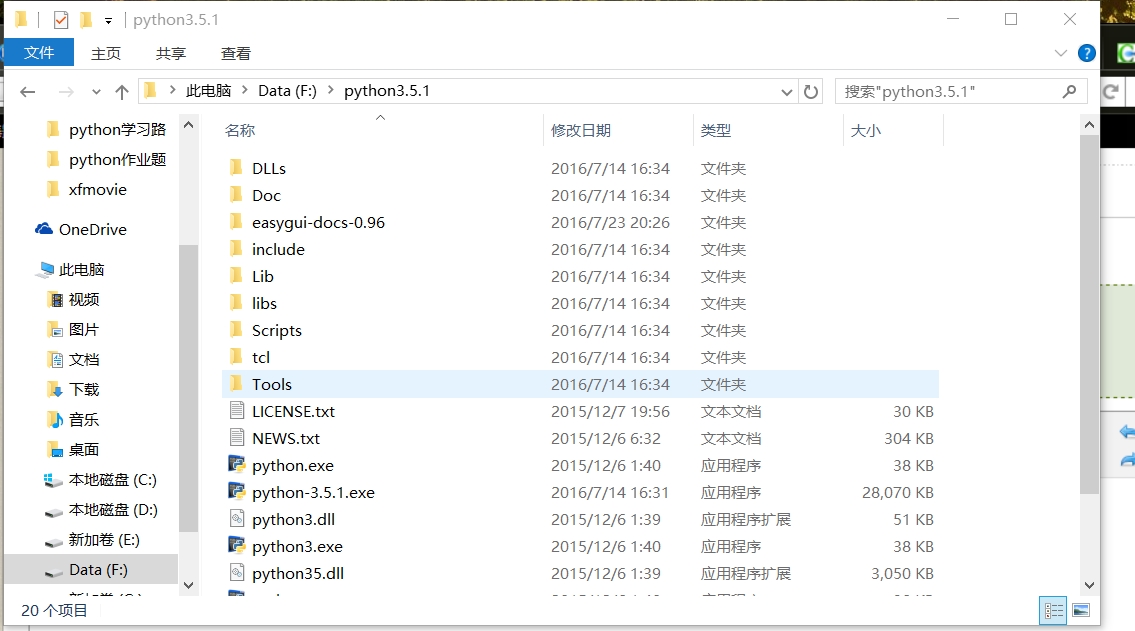
Task: Click the refresh button in address bar
Action: pos(811,91)
